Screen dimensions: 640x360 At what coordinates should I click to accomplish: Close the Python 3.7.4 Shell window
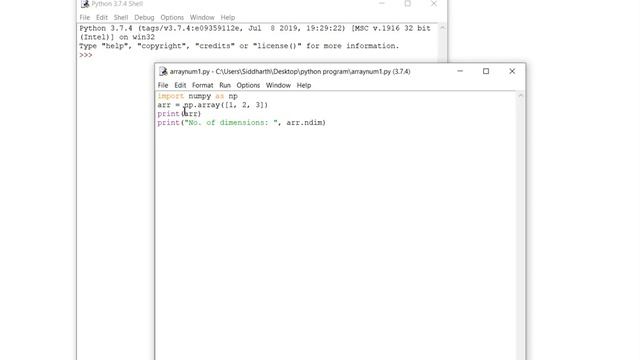click(433, 4)
